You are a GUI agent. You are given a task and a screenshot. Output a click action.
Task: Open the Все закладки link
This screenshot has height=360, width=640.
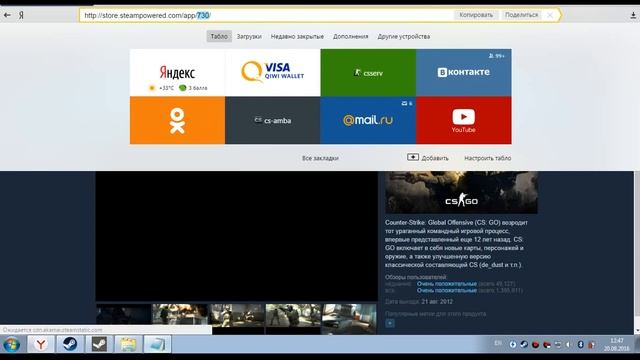tap(320, 158)
